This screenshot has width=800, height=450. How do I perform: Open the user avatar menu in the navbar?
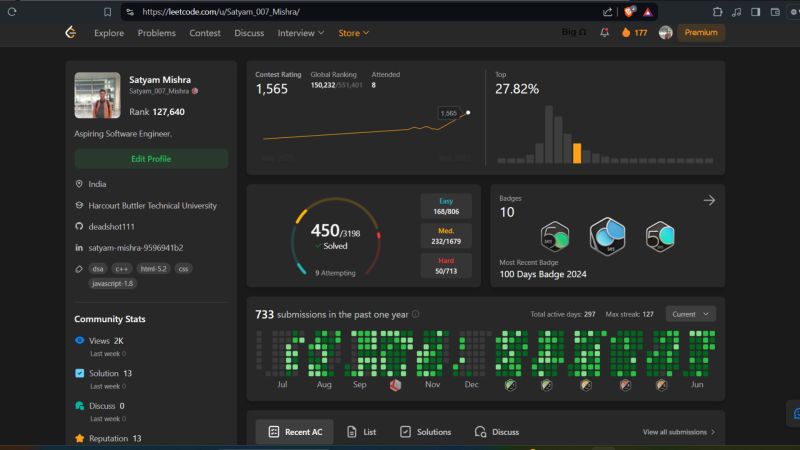tap(665, 33)
